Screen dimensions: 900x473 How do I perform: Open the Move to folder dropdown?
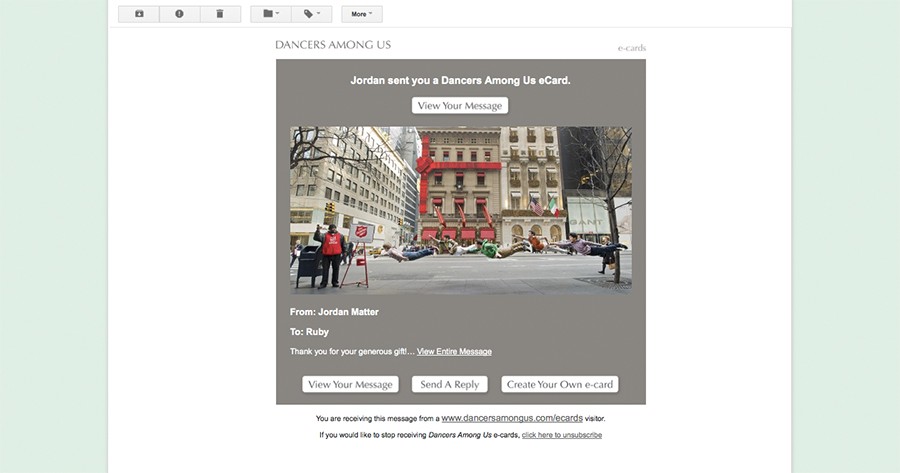tap(271, 14)
